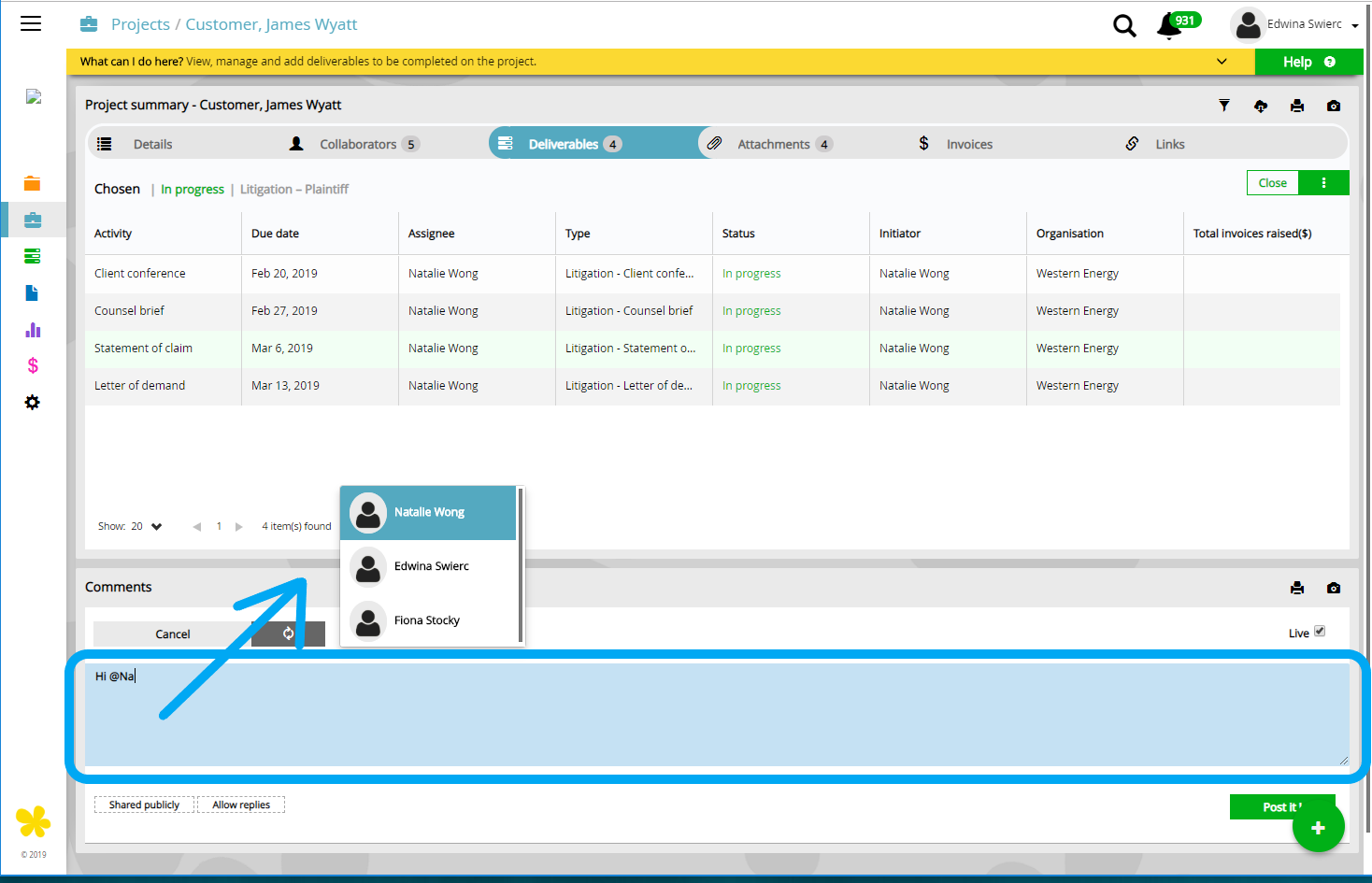Select Natalie Wong from mention suggestions
The image size is (1372, 883).
point(429,512)
